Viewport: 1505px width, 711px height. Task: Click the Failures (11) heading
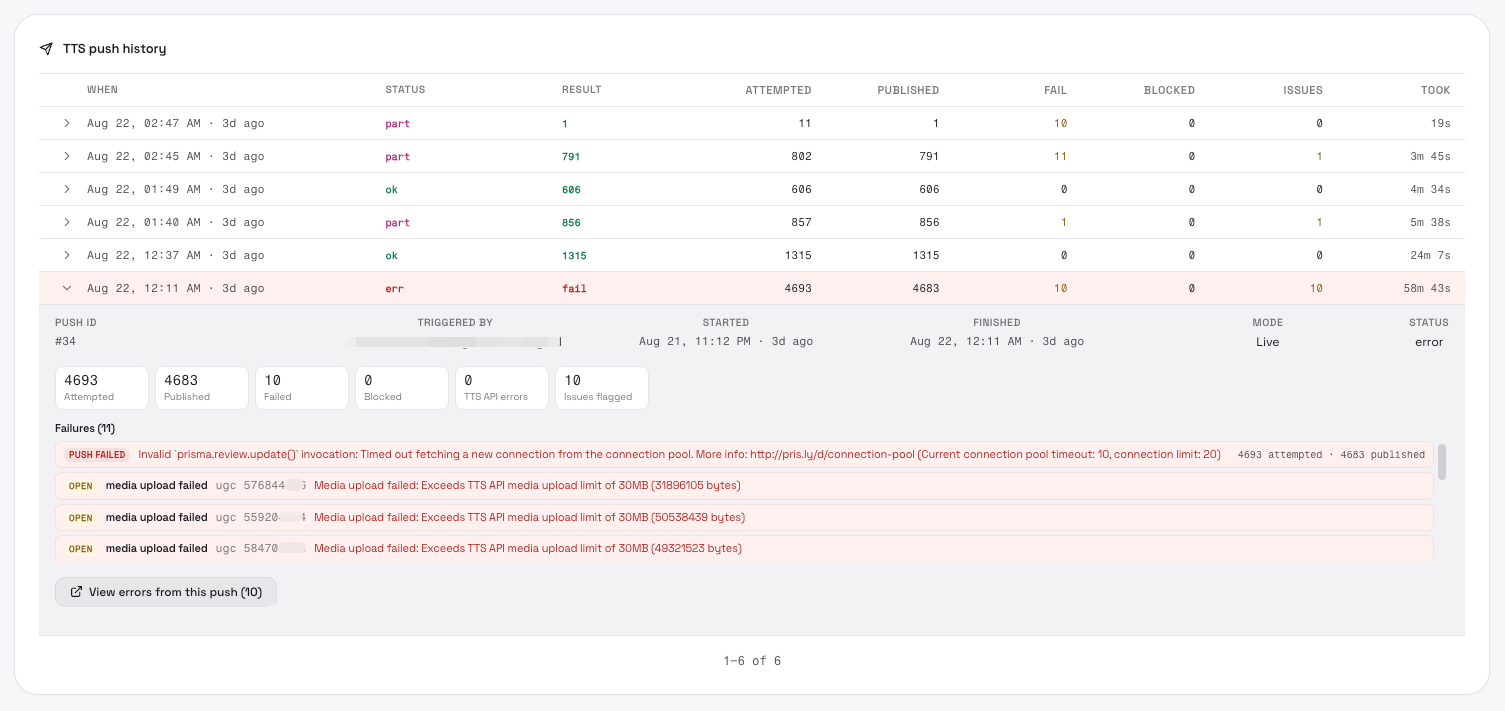pos(85,429)
